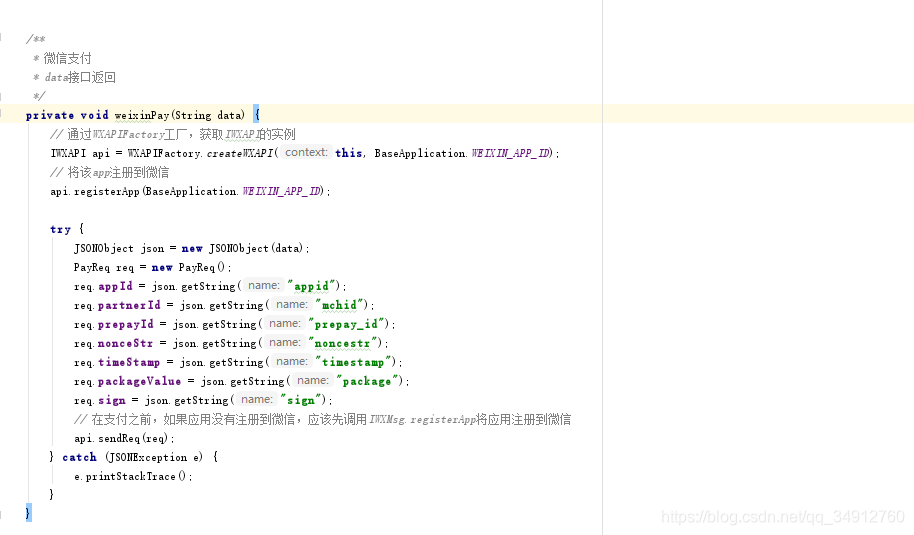Click the 'name:' hint on the appid line

click(263, 286)
